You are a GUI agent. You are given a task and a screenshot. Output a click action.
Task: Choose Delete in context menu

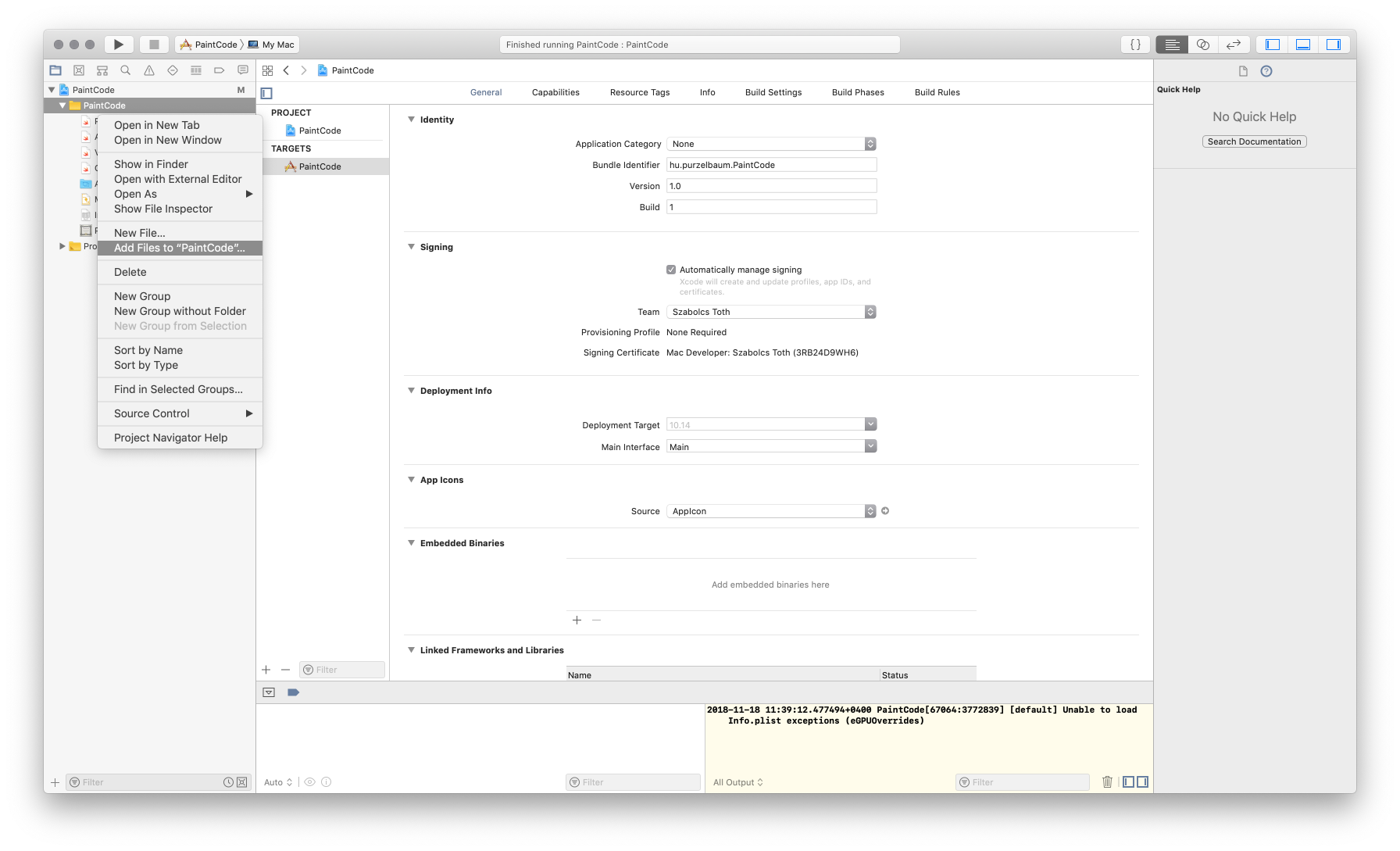(180, 272)
